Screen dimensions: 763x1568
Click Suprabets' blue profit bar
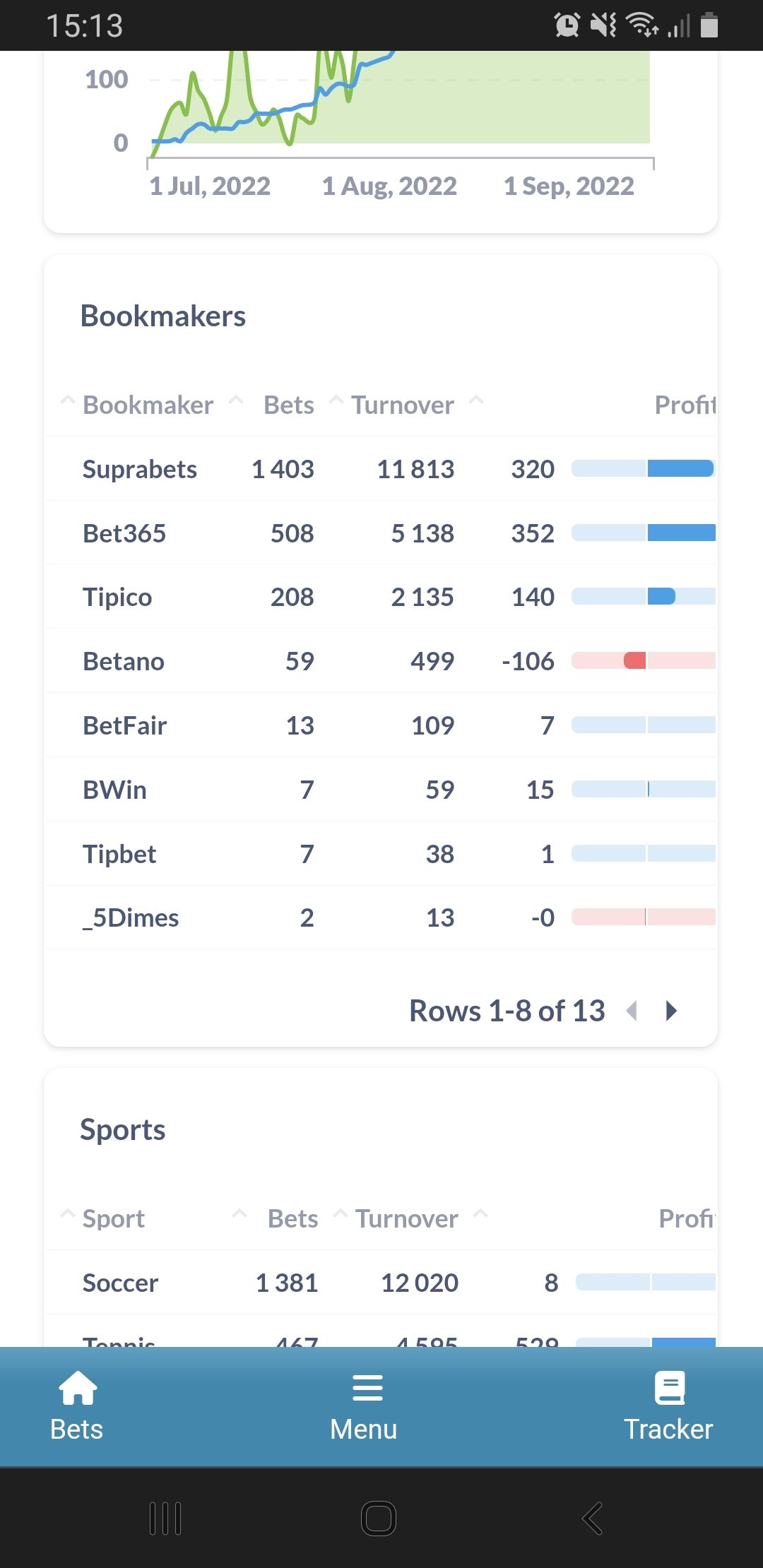(680, 469)
